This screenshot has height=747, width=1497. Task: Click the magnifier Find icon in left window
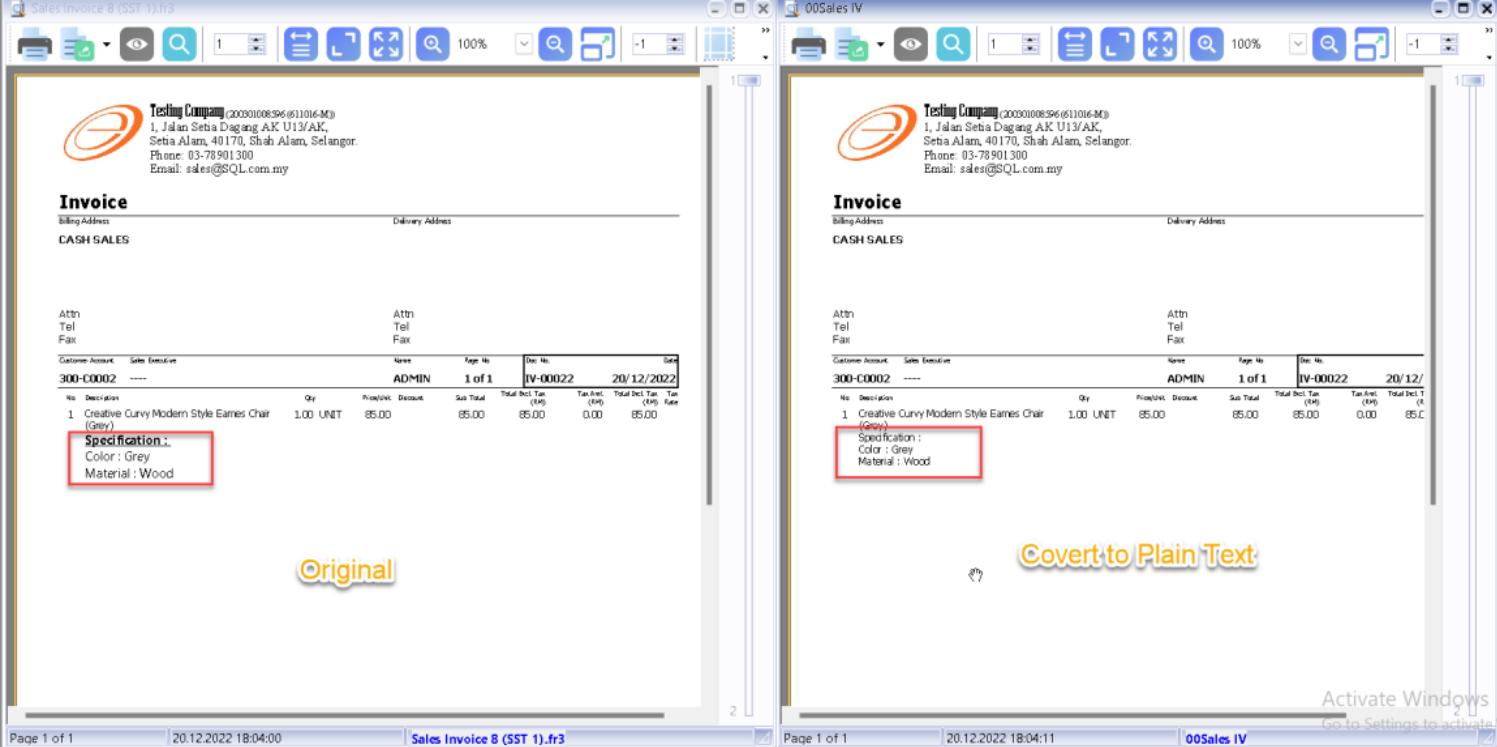(x=179, y=45)
